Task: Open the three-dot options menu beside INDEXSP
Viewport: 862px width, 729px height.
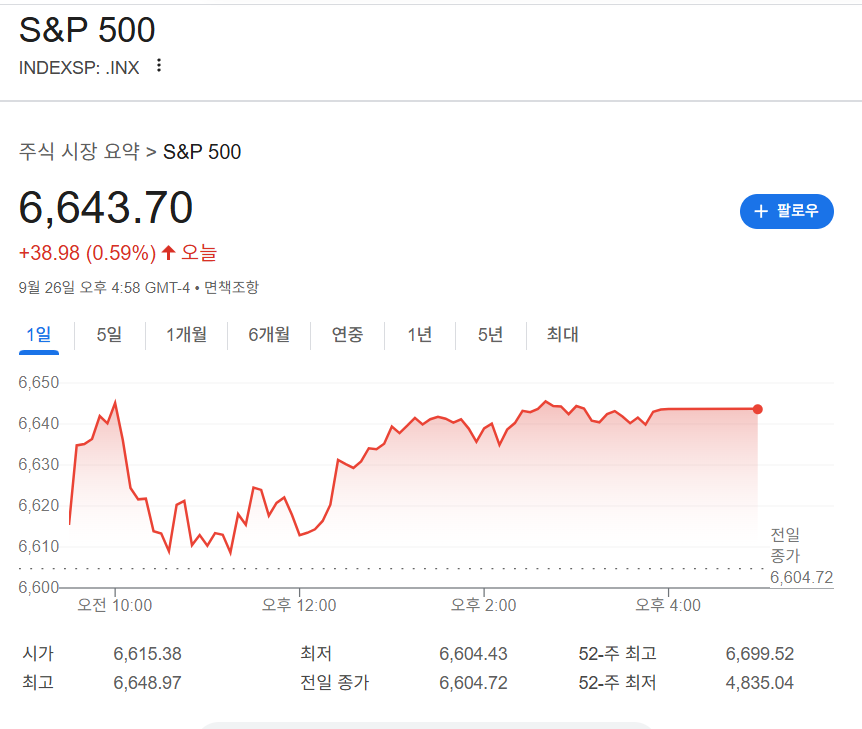Action: tap(158, 64)
